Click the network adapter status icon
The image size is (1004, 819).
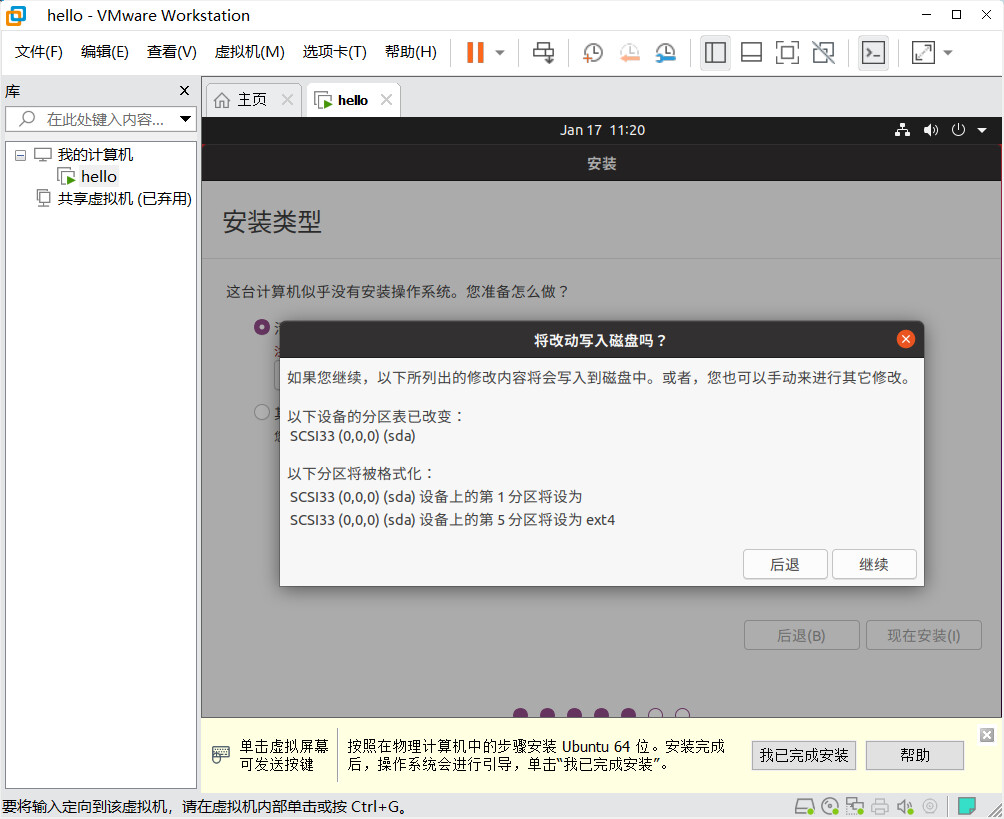tap(854, 806)
